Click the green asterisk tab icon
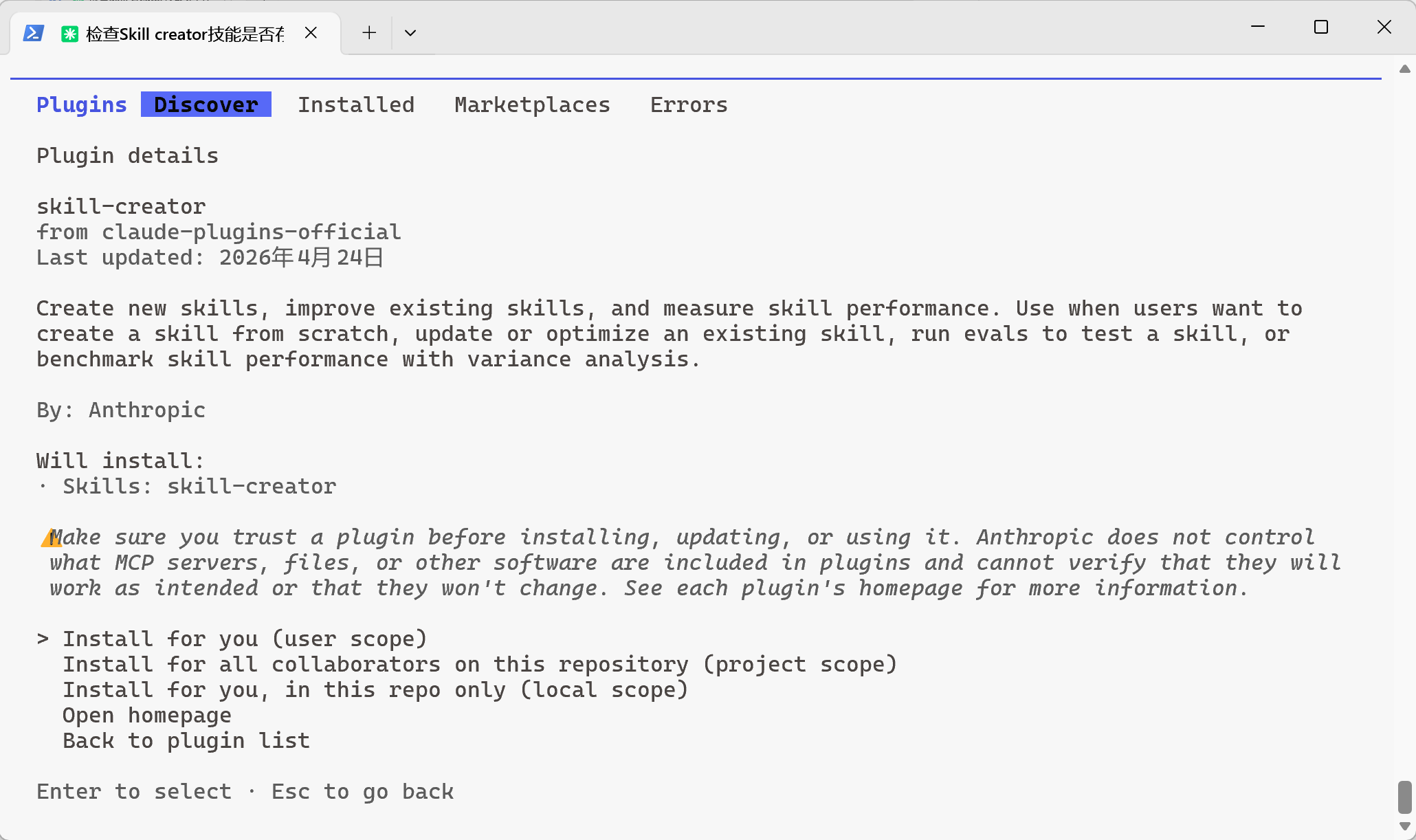This screenshot has width=1416, height=840. pyautogui.click(x=69, y=34)
